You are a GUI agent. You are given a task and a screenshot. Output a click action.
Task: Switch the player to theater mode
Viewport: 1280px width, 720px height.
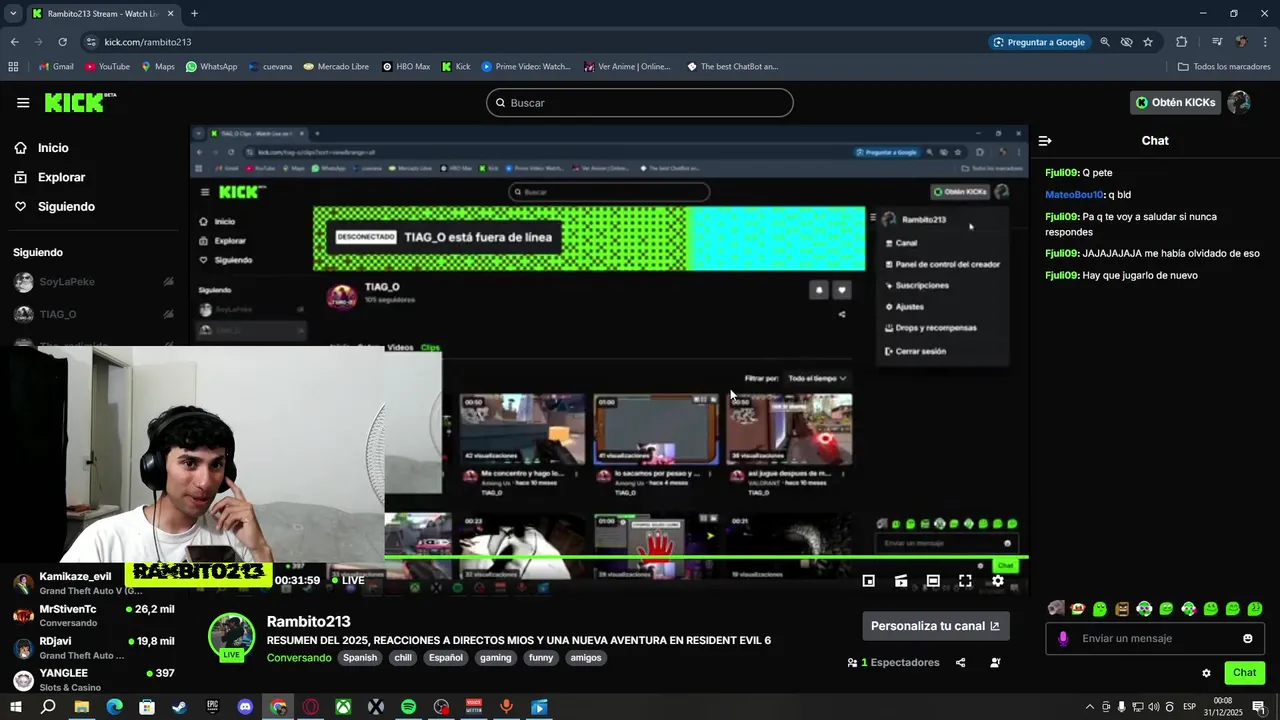[x=933, y=581]
